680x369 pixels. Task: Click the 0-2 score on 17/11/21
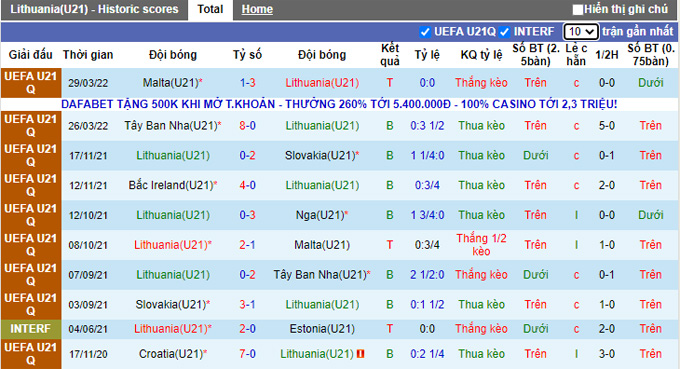coord(248,155)
